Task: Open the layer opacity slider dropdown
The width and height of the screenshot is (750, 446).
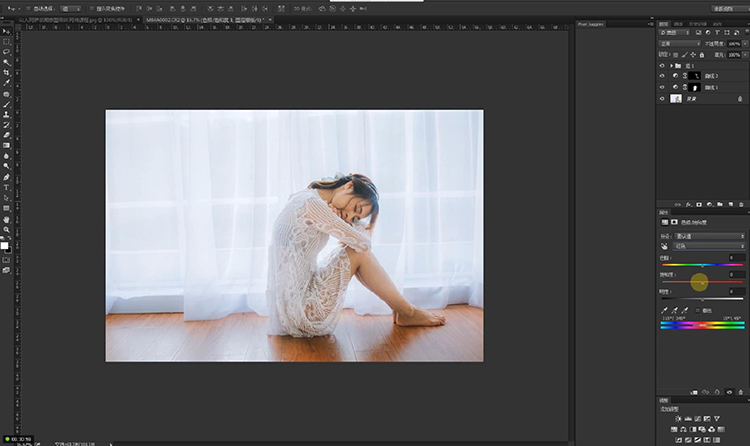Action: [745, 44]
